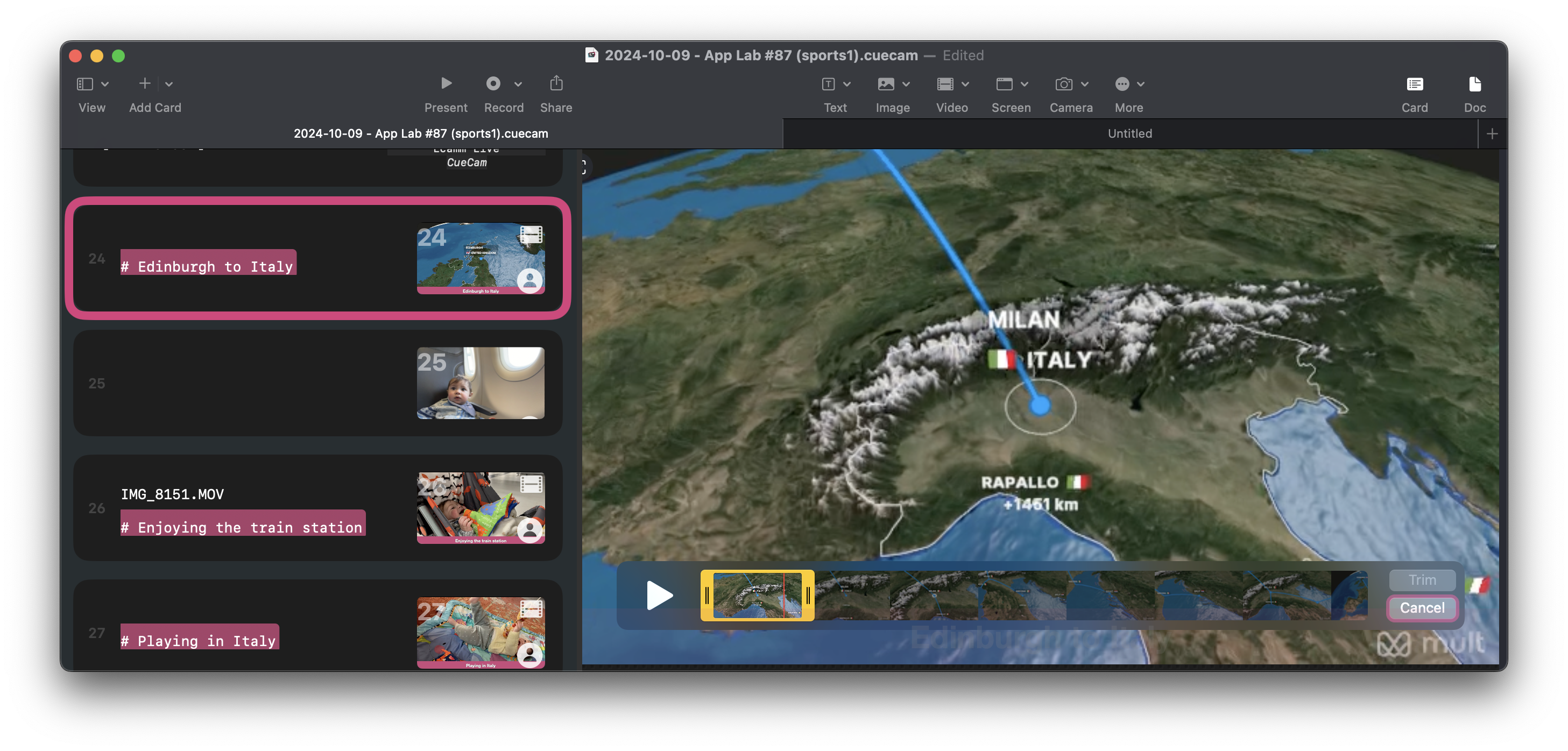Select card 25 baby airplane thumbnail
The height and width of the screenshot is (751, 1568).
point(481,383)
